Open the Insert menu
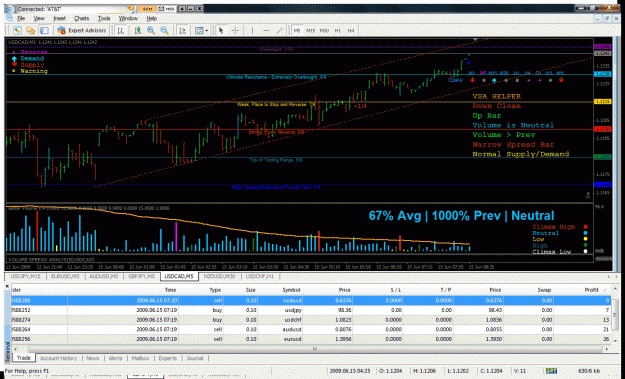The height and width of the screenshot is (379, 625). tap(59, 18)
